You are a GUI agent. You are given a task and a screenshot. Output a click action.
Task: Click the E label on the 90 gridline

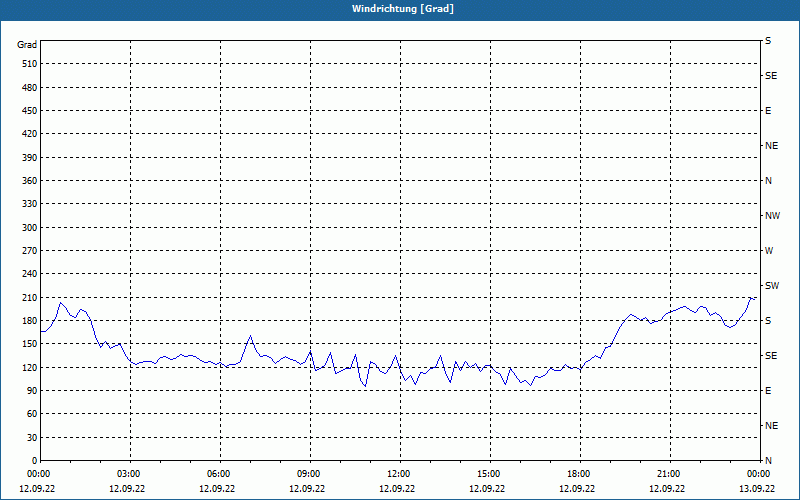[x=768, y=390]
